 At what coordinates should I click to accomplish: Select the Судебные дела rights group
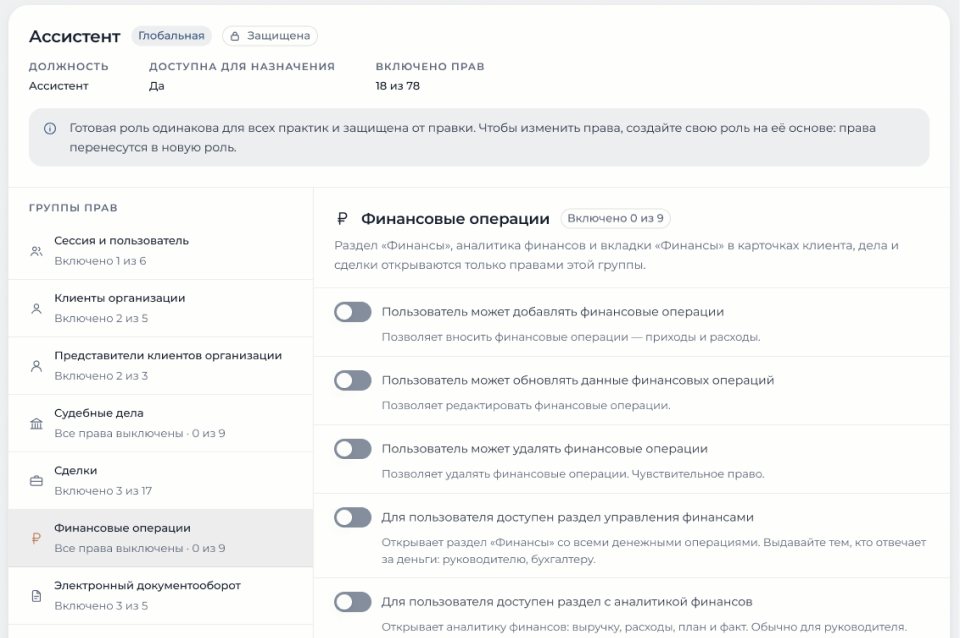tap(160, 424)
